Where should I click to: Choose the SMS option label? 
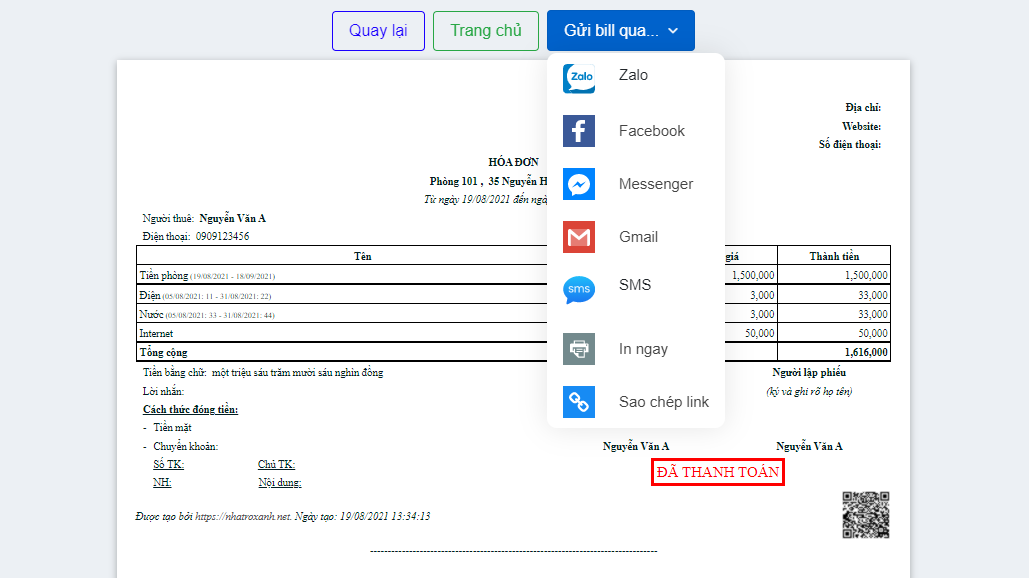click(635, 285)
